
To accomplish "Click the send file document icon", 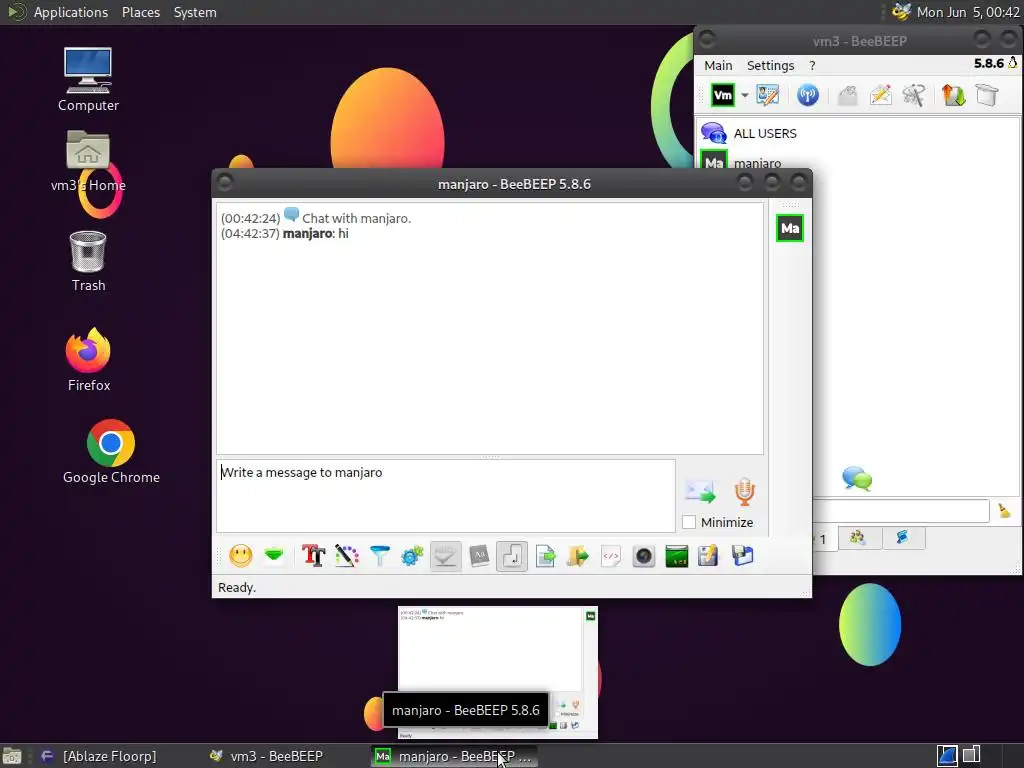I will pos(545,556).
